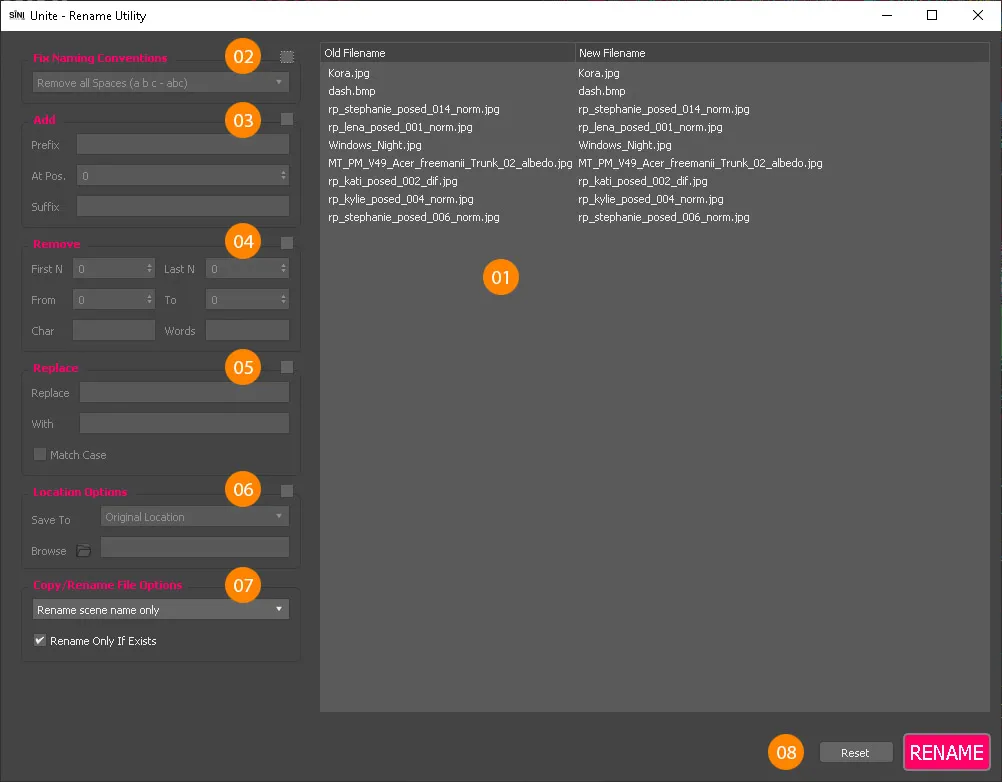Click the Replace text input field
1002x782 pixels.
(x=184, y=392)
